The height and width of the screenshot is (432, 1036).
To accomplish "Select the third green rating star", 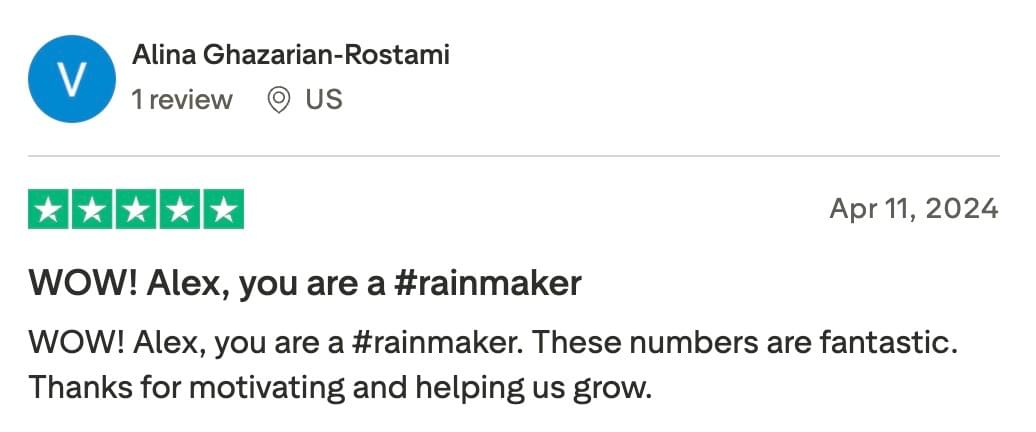I will pyautogui.click(x=135, y=209).
